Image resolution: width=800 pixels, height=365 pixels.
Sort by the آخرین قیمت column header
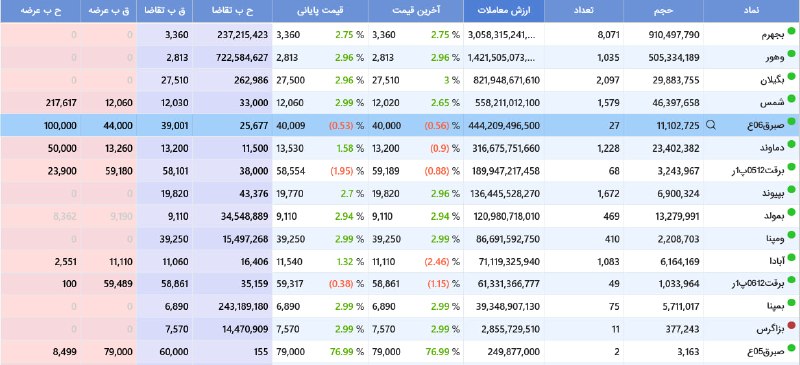point(416,11)
